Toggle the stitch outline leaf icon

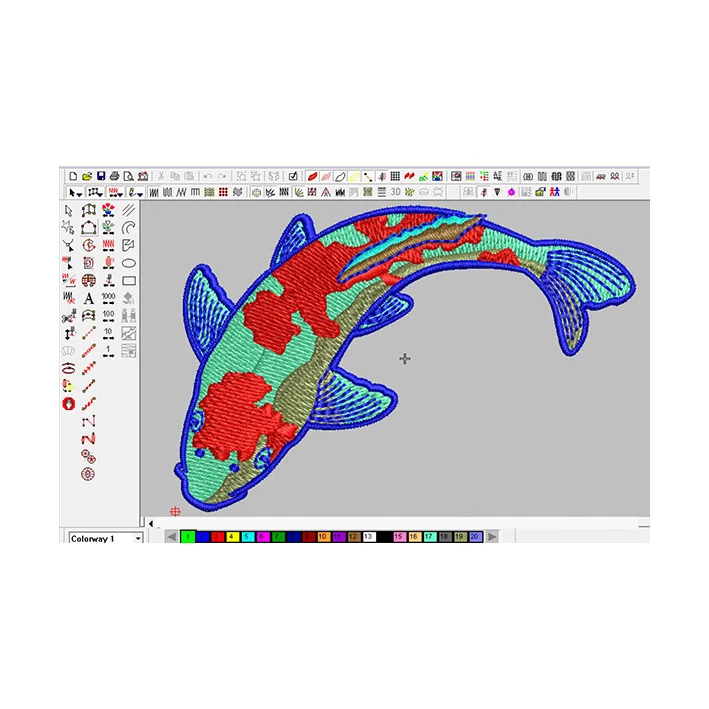pos(340,176)
